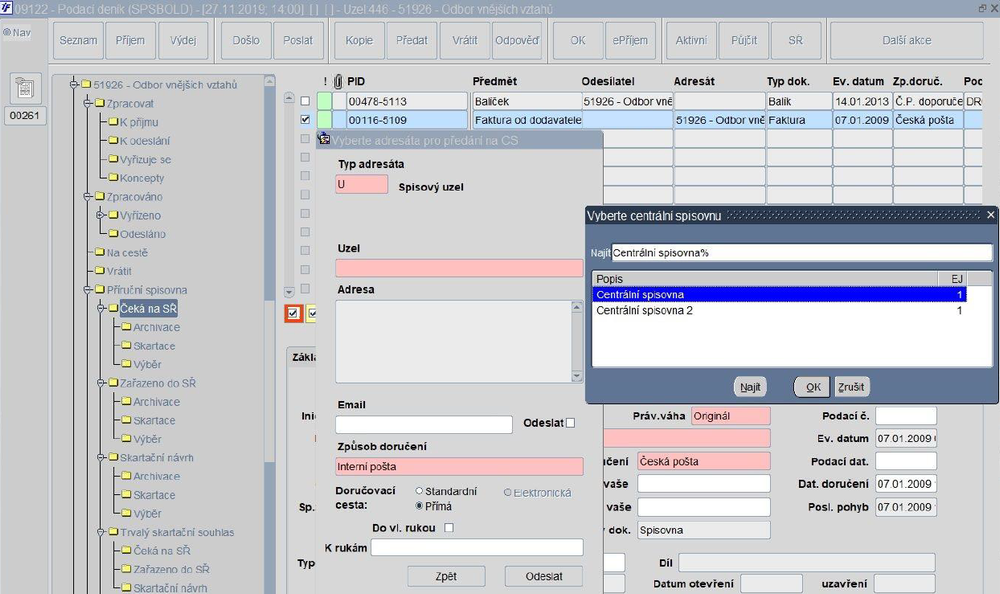
Task: Click the Adresa scrollbar down arrow
Action: point(577,376)
